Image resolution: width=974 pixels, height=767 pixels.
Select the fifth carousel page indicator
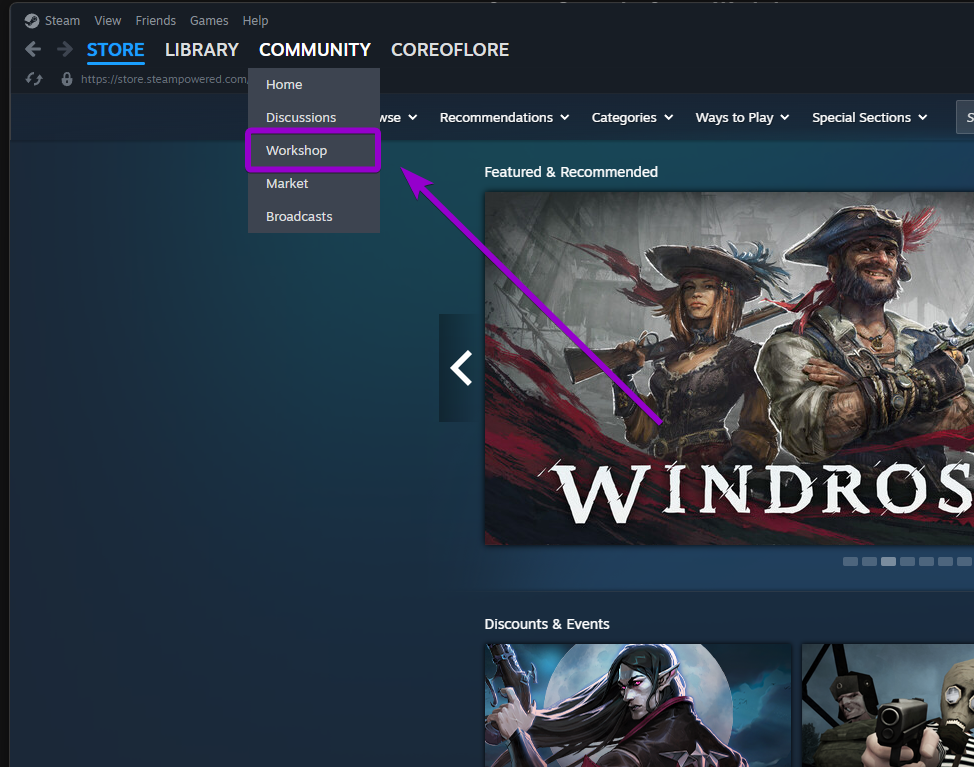click(927, 561)
